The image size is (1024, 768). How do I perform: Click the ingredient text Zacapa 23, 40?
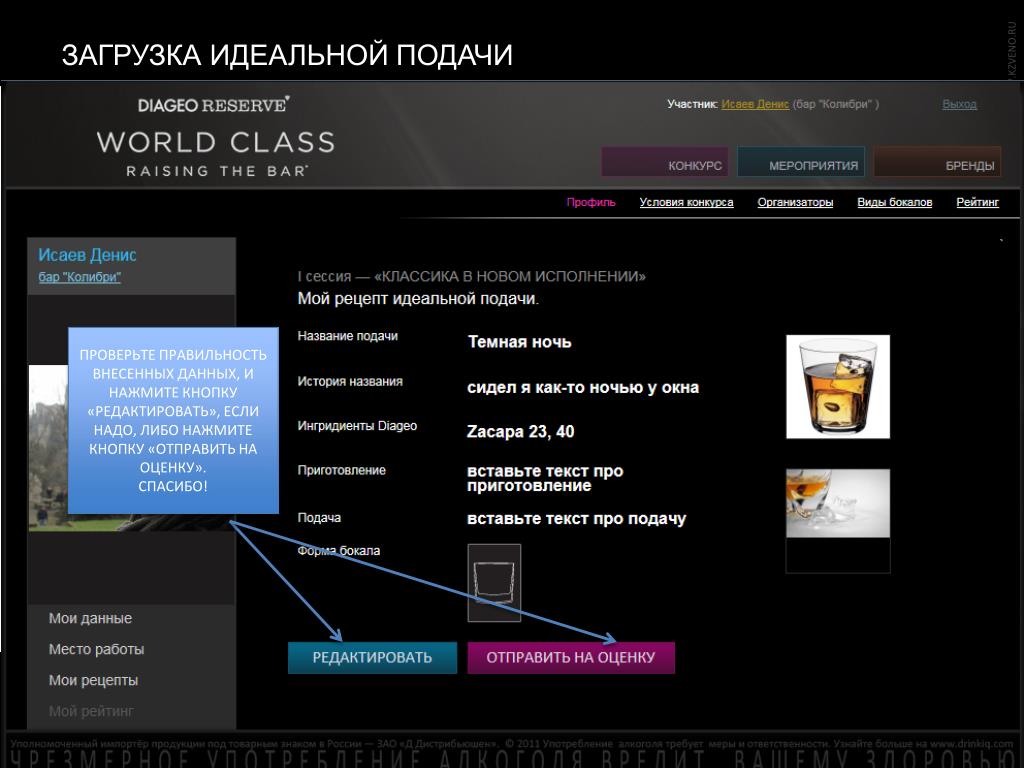click(x=520, y=432)
